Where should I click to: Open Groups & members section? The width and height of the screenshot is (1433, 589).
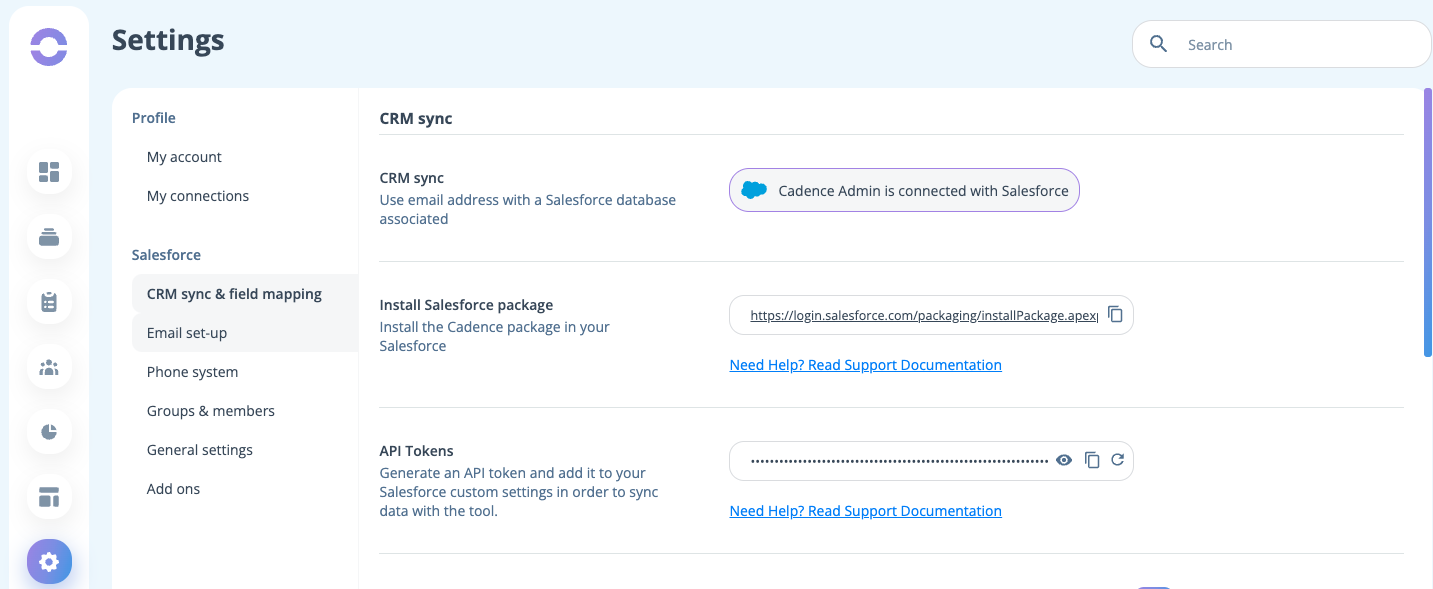click(x=211, y=411)
